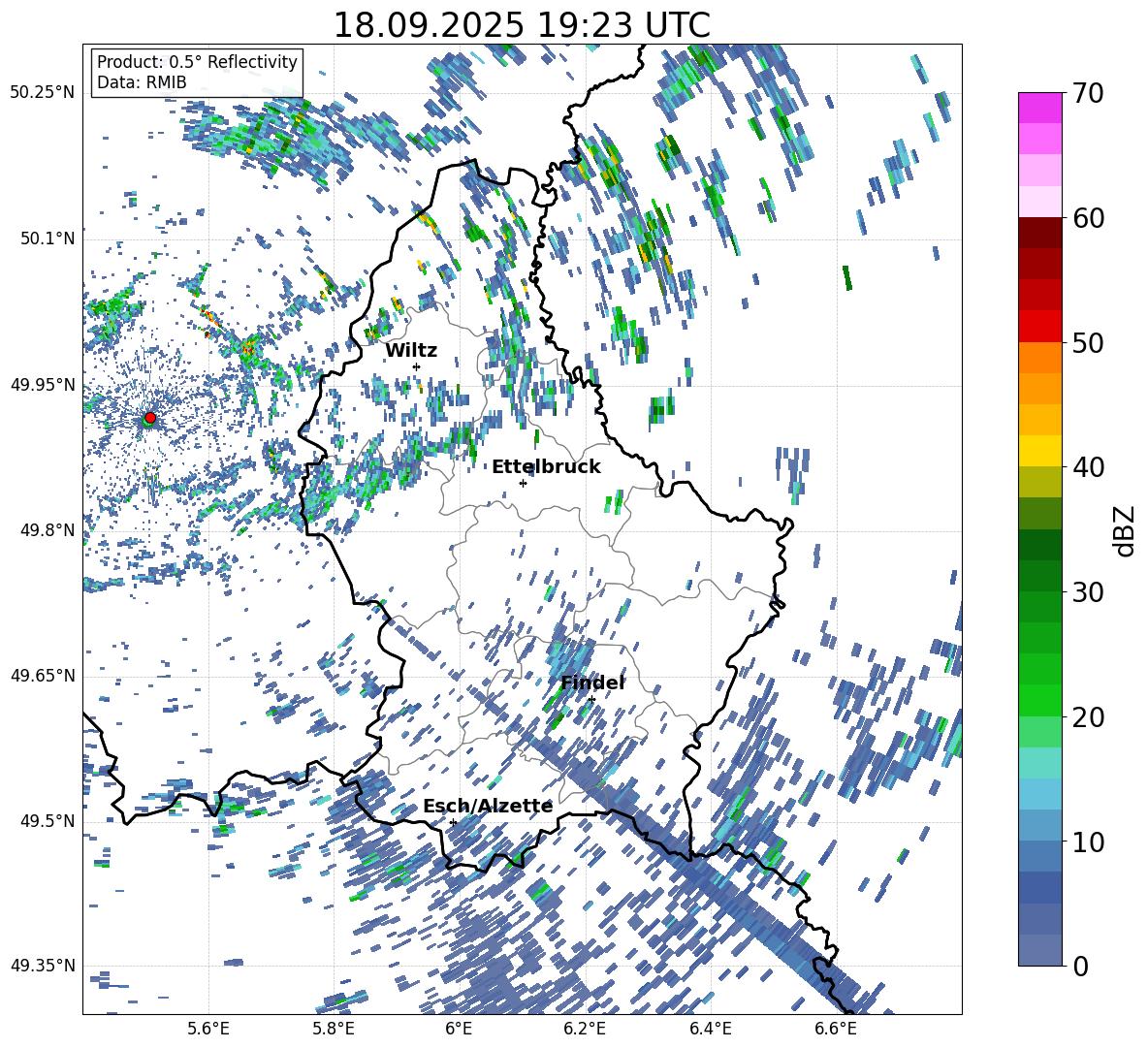Click the timestamp title 18.09.2025 19:23 UTC
The height and width of the screenshot is (1048, 1148).
[522, 25]
